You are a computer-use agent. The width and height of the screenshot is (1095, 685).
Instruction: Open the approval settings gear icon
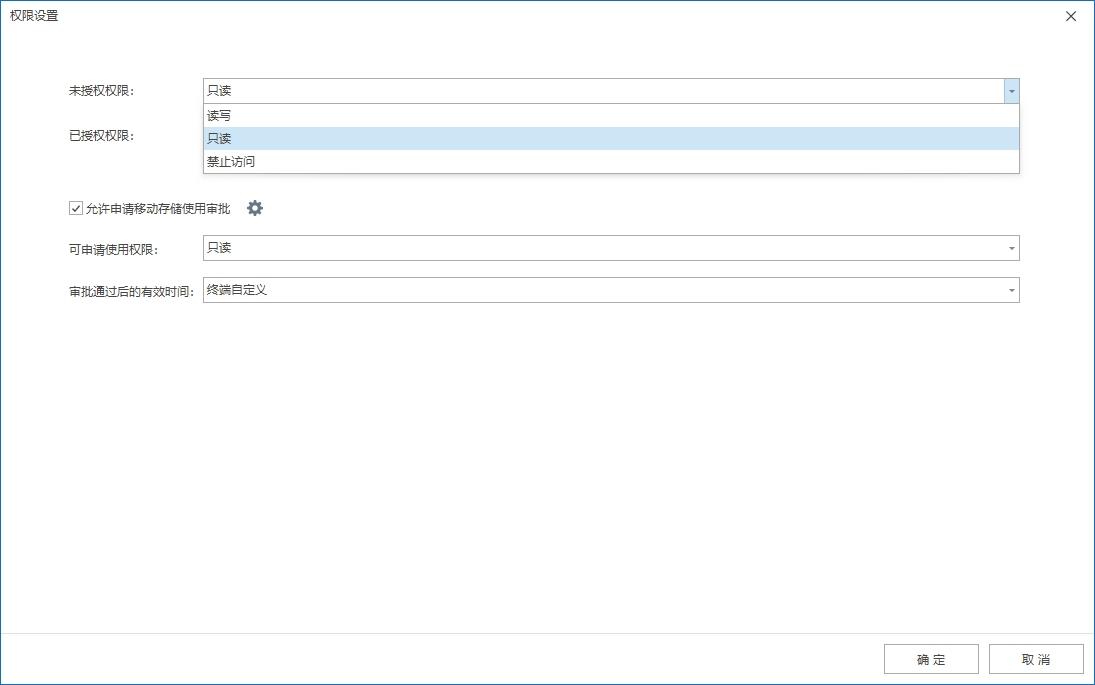tap(255, 208)
